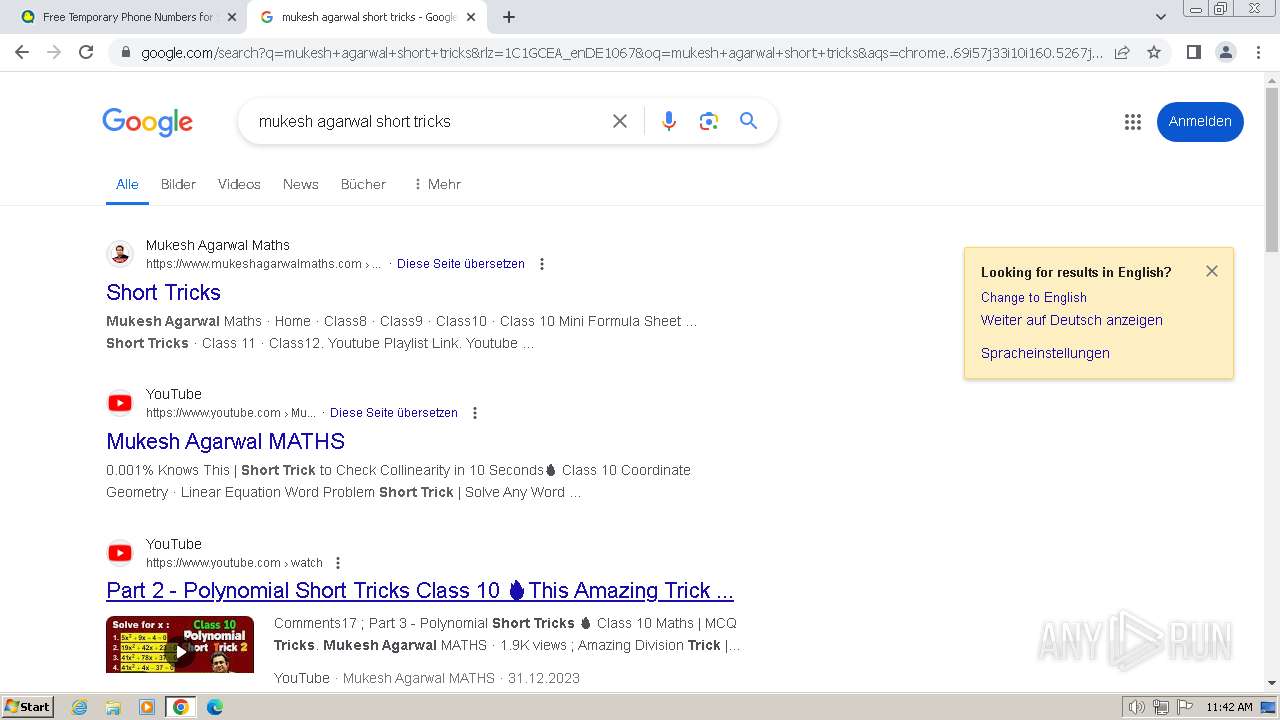Viewport: 1280px width, 720px height.
Task: Translate the YouTube channel result page
Action: (x=394, y=413)
